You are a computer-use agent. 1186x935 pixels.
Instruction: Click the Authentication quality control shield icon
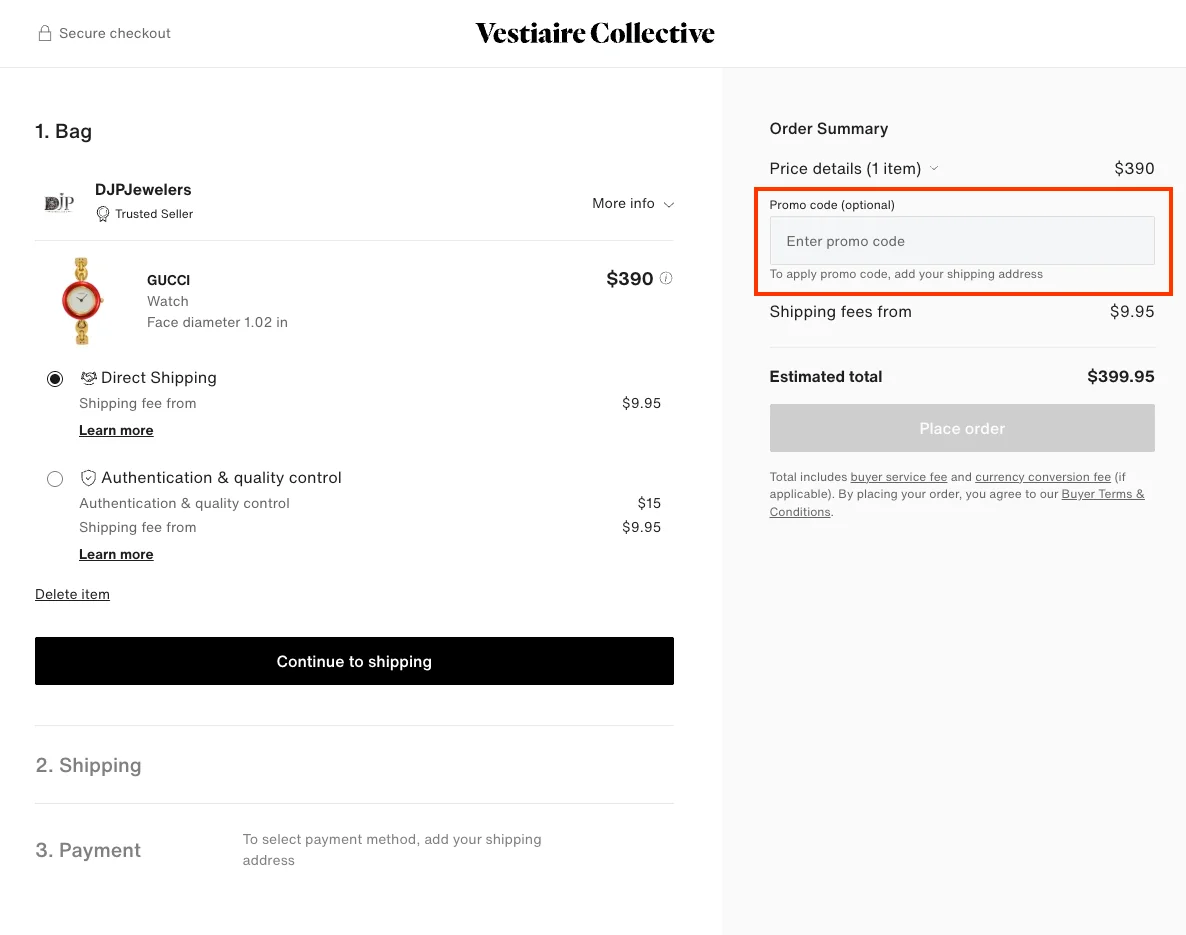coord(89,477)
